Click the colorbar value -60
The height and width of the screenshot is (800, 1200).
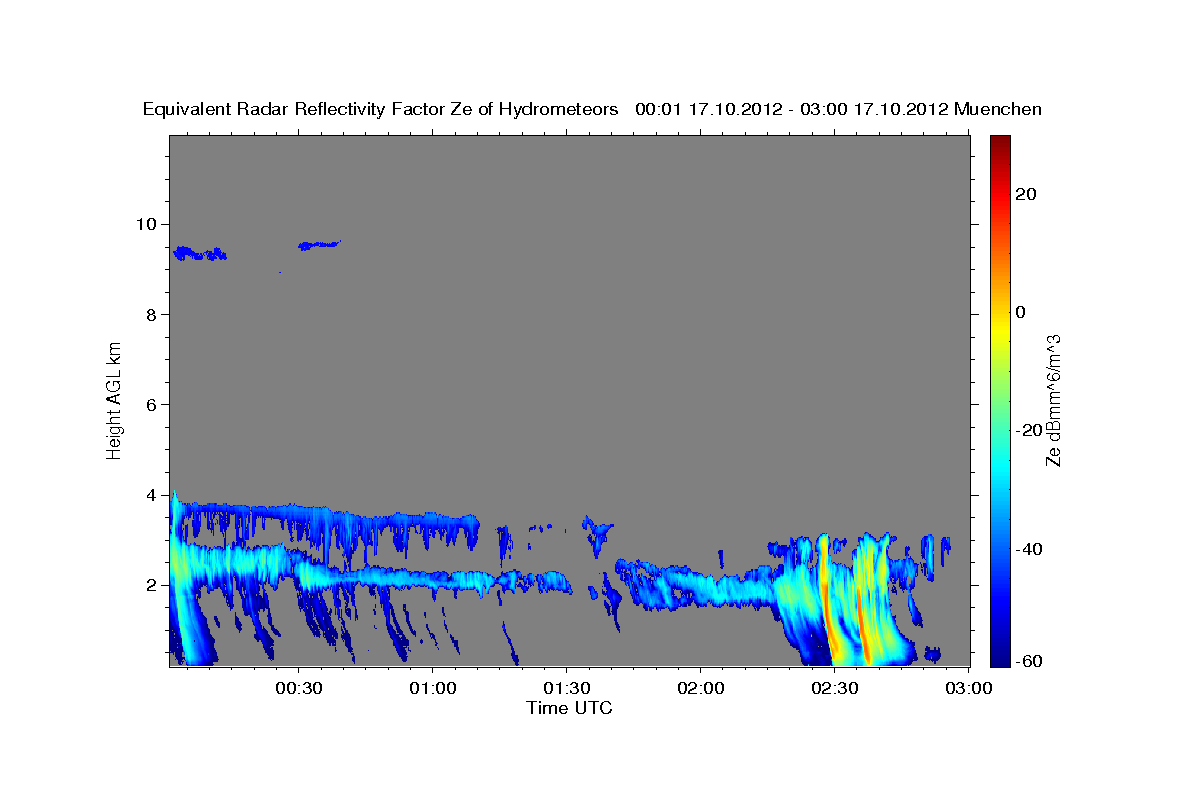[1028, 661]
